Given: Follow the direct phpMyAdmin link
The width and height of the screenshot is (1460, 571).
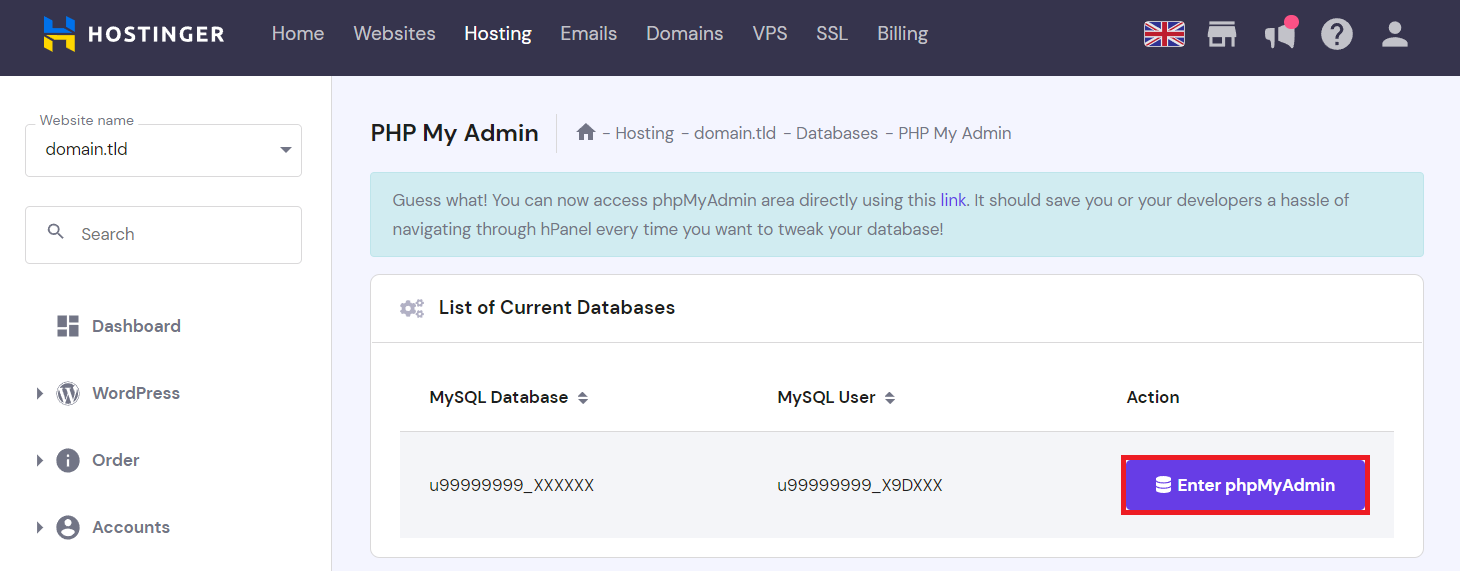Looking at the screenshot, I should click(x=953, y=200).
